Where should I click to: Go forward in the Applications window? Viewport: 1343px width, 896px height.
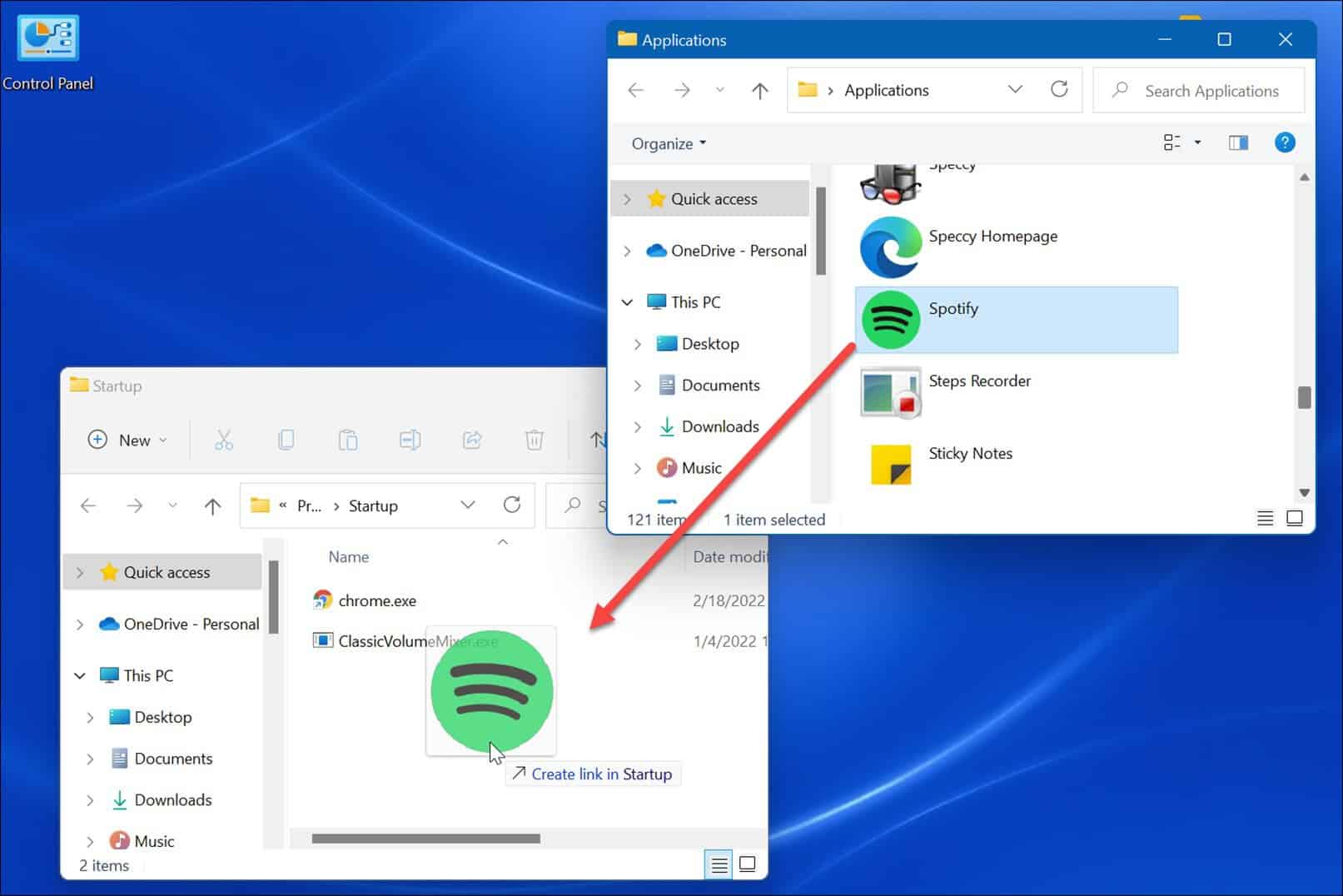[682, 90]
